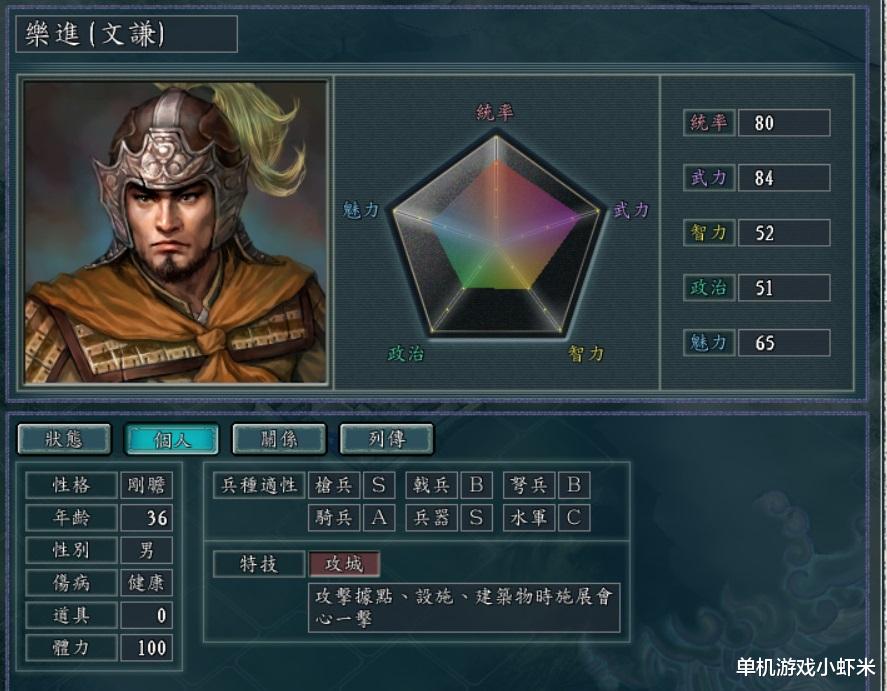Click the pentagon ability radar chart
Viewport: 887px width, 691px height.
[x=496, y=235]
